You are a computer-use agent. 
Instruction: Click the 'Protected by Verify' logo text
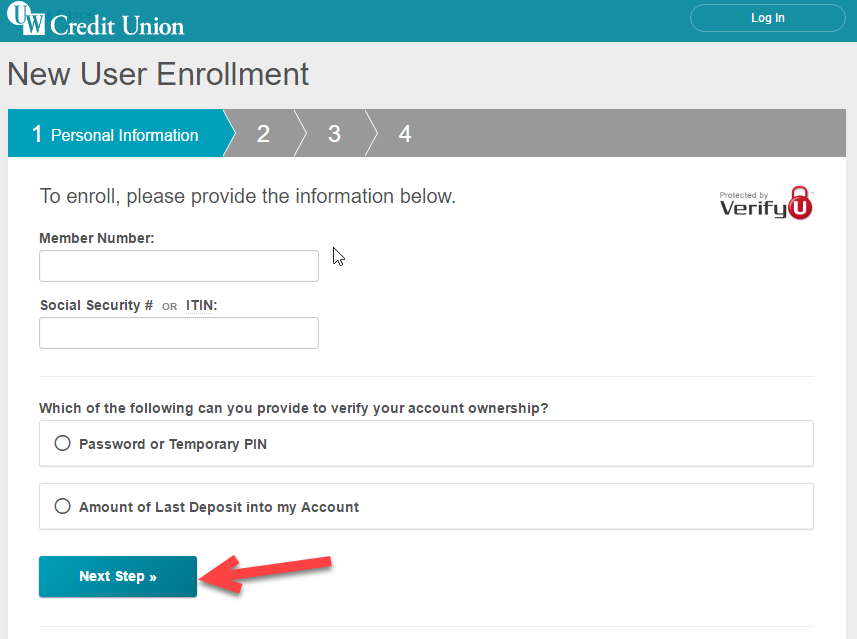pos(753,204)
